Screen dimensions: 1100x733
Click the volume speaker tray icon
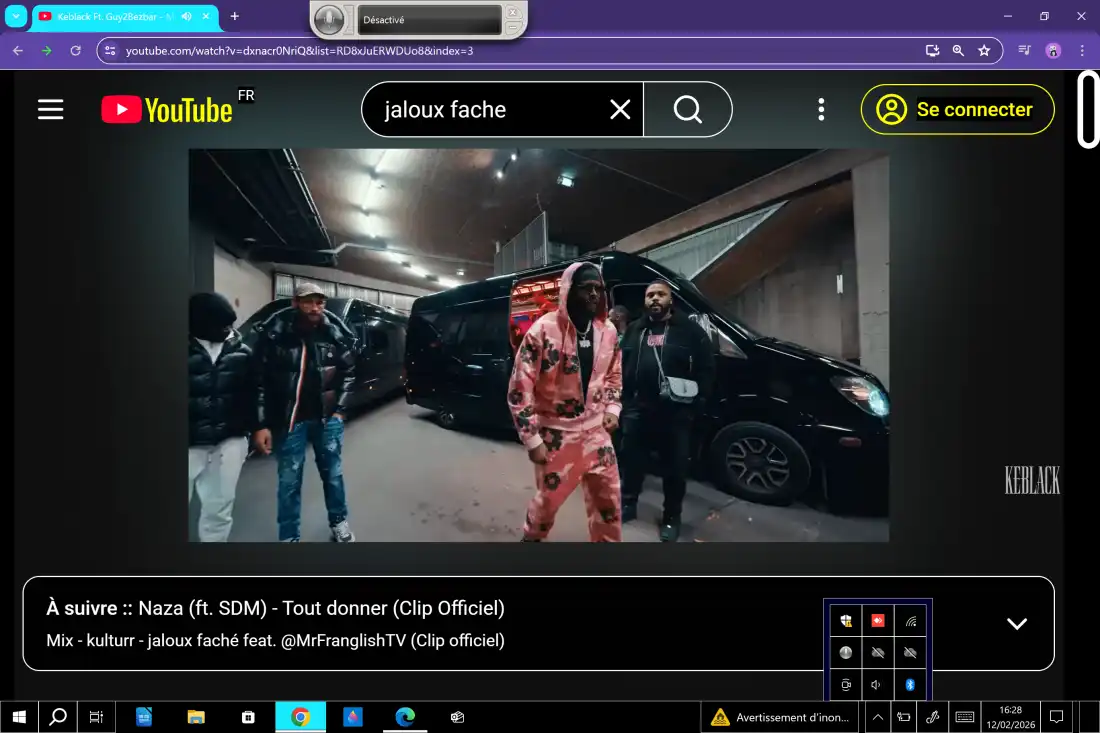pos(876,684)
